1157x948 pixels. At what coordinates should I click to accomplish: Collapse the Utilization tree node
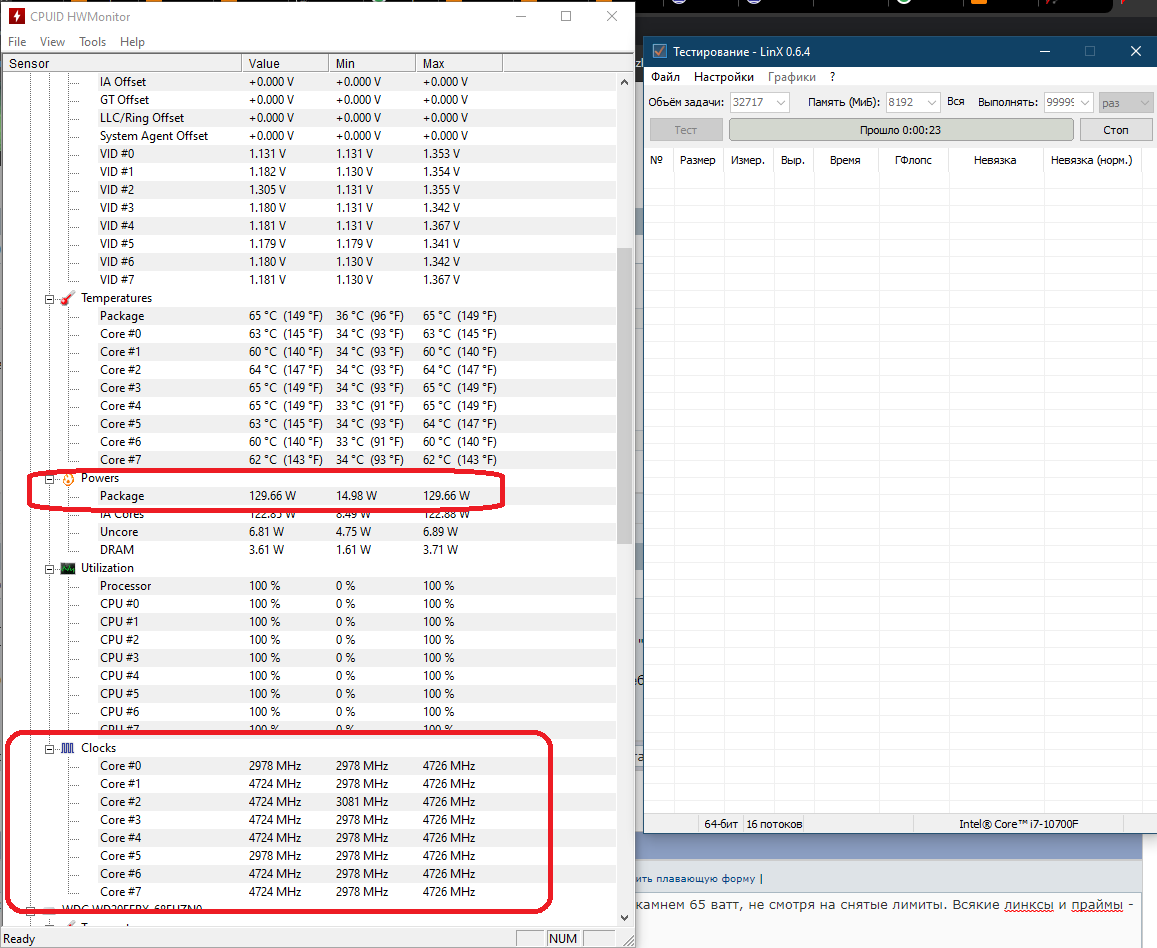[x=49, y=569]
